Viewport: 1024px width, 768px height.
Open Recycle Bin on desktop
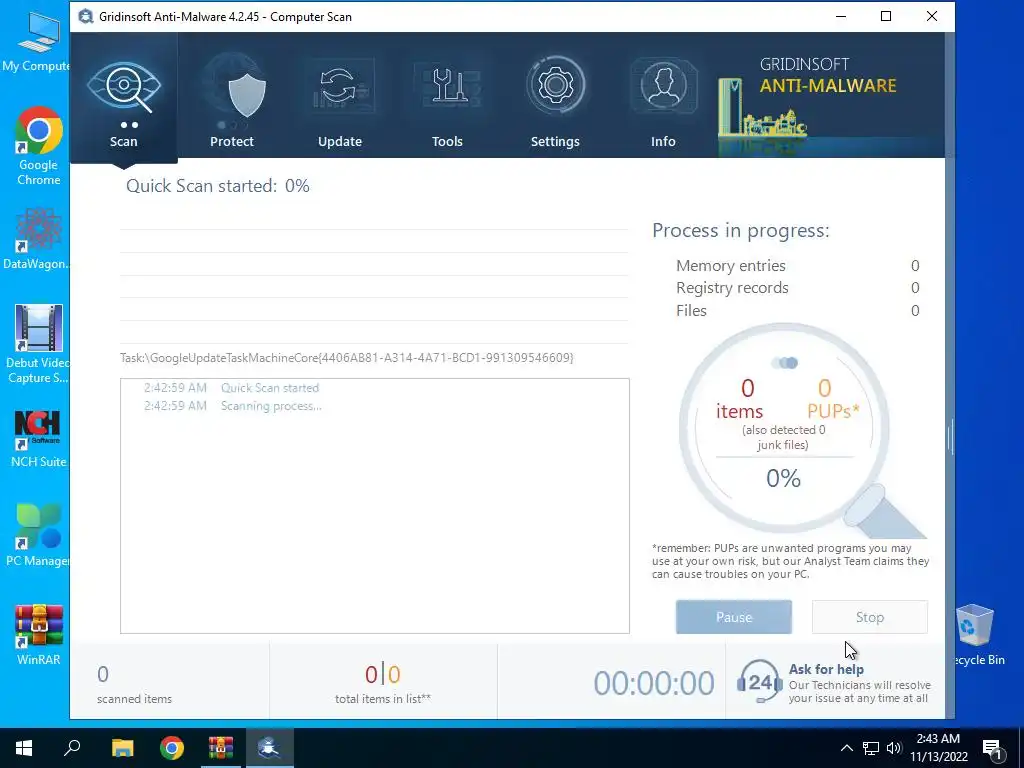pyautogui.click(x=978, y=635)
